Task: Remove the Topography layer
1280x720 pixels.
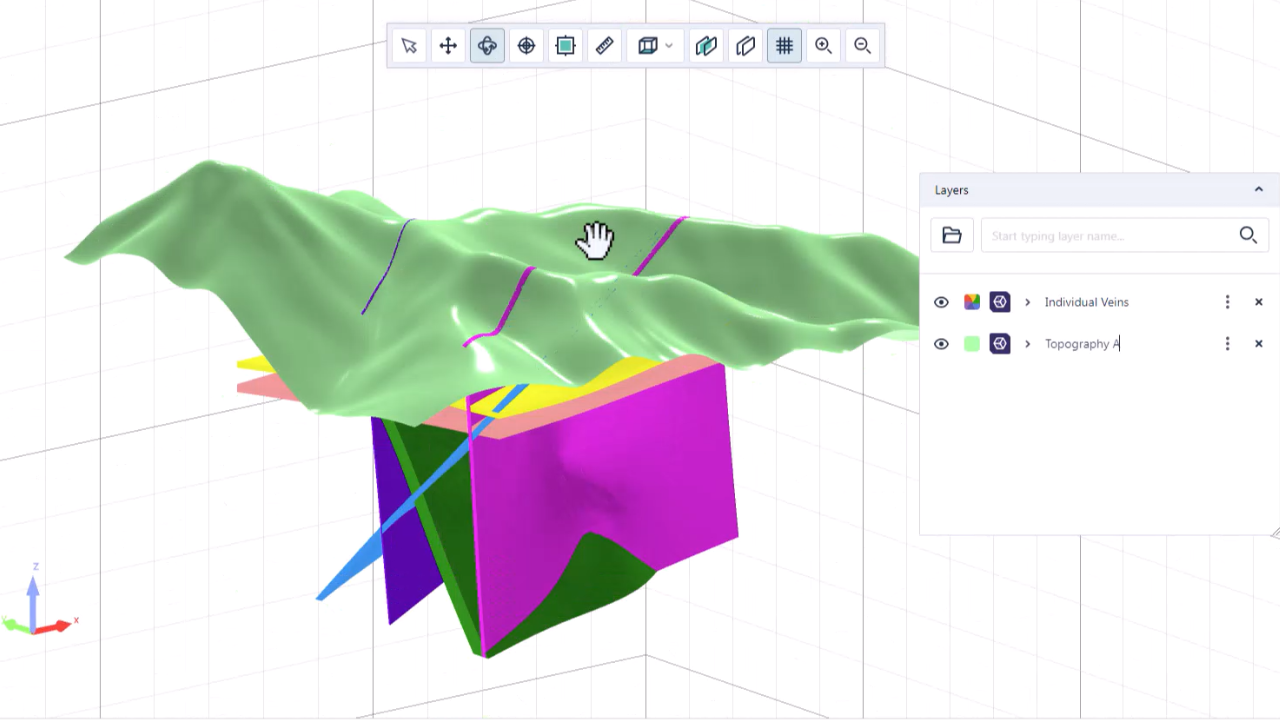Action: pyautogui.click(x=1258, y=344)
